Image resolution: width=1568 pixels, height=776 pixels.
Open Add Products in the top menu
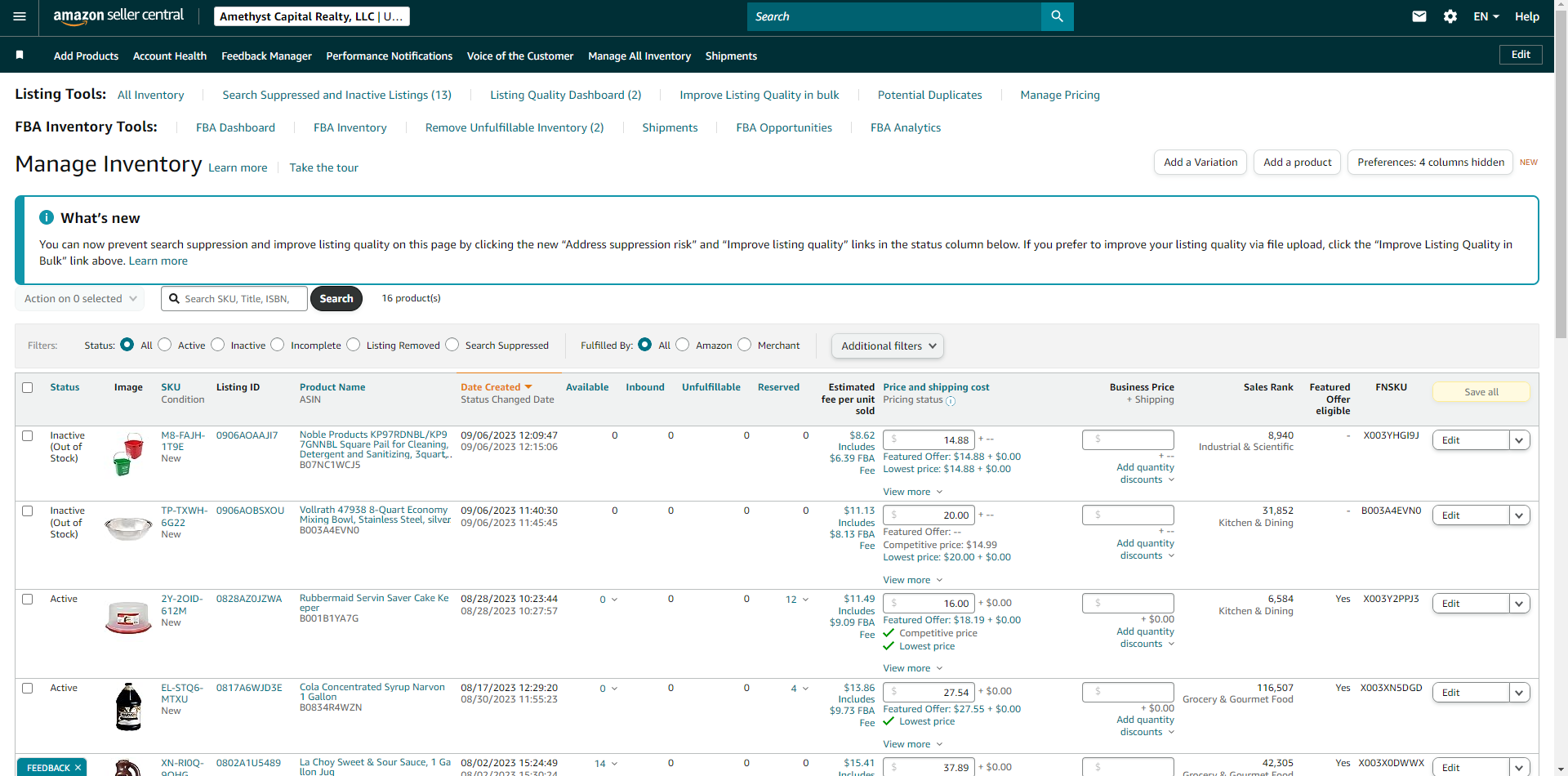[x=86, y=56]
